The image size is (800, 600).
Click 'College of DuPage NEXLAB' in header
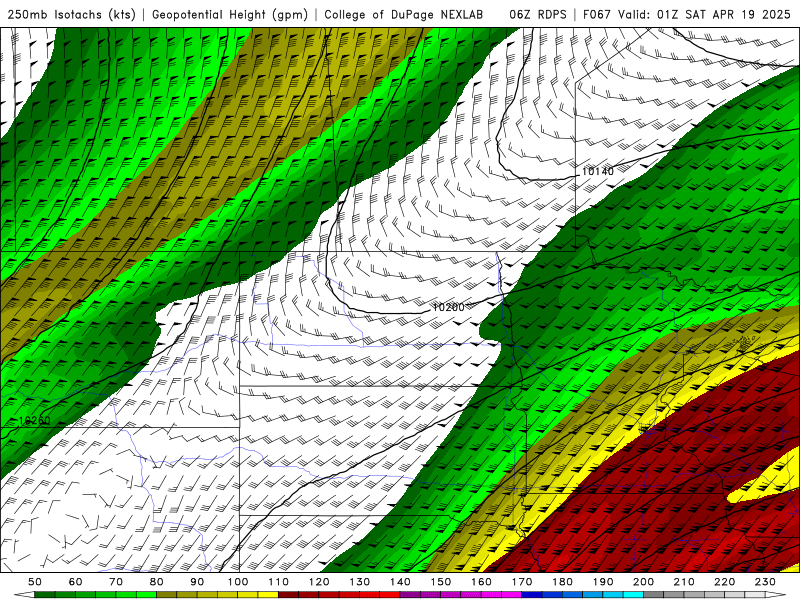(x=404, y=15)
